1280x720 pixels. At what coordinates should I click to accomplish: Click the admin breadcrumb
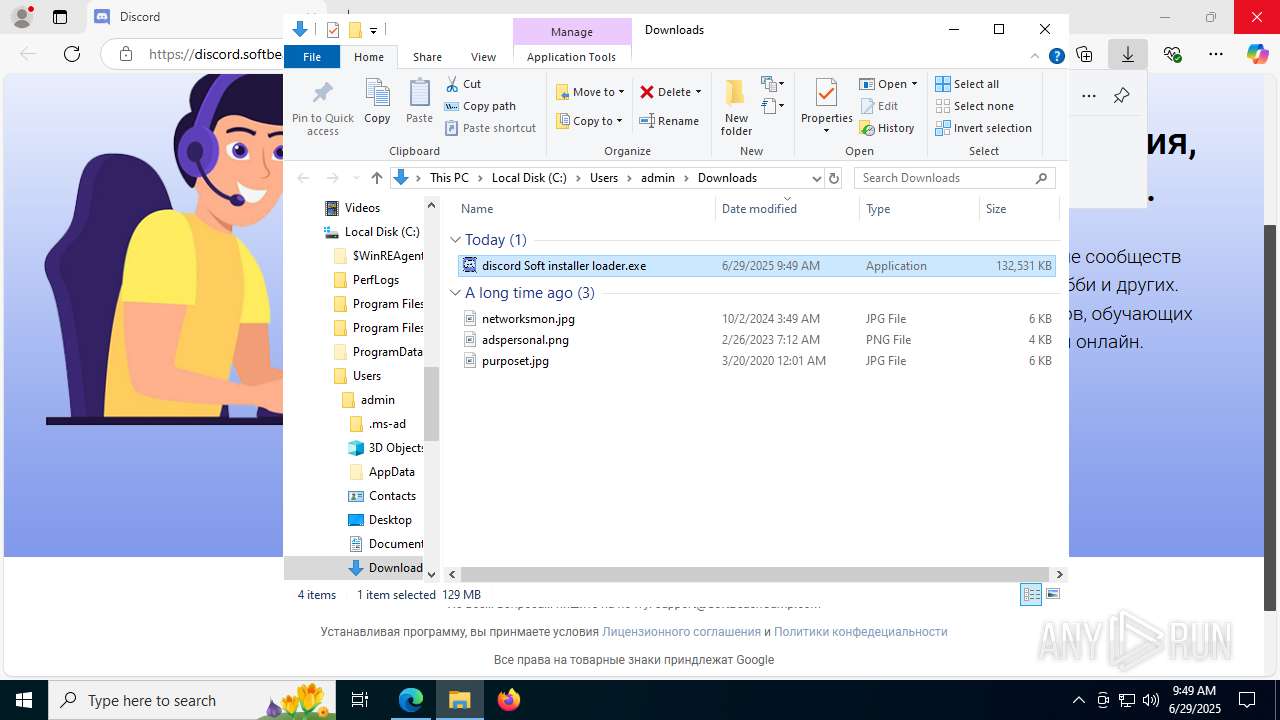[658, 178]
